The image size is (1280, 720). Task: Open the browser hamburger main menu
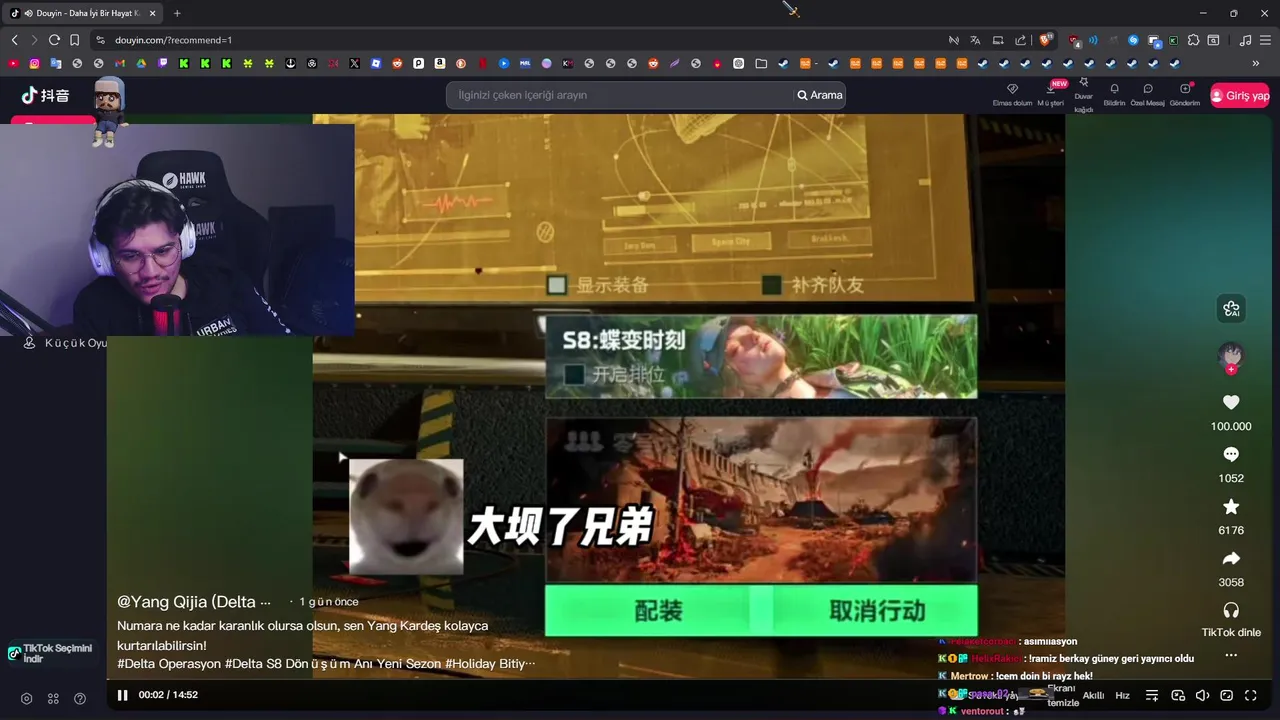pyautogui.click(x=1265, y=40)
